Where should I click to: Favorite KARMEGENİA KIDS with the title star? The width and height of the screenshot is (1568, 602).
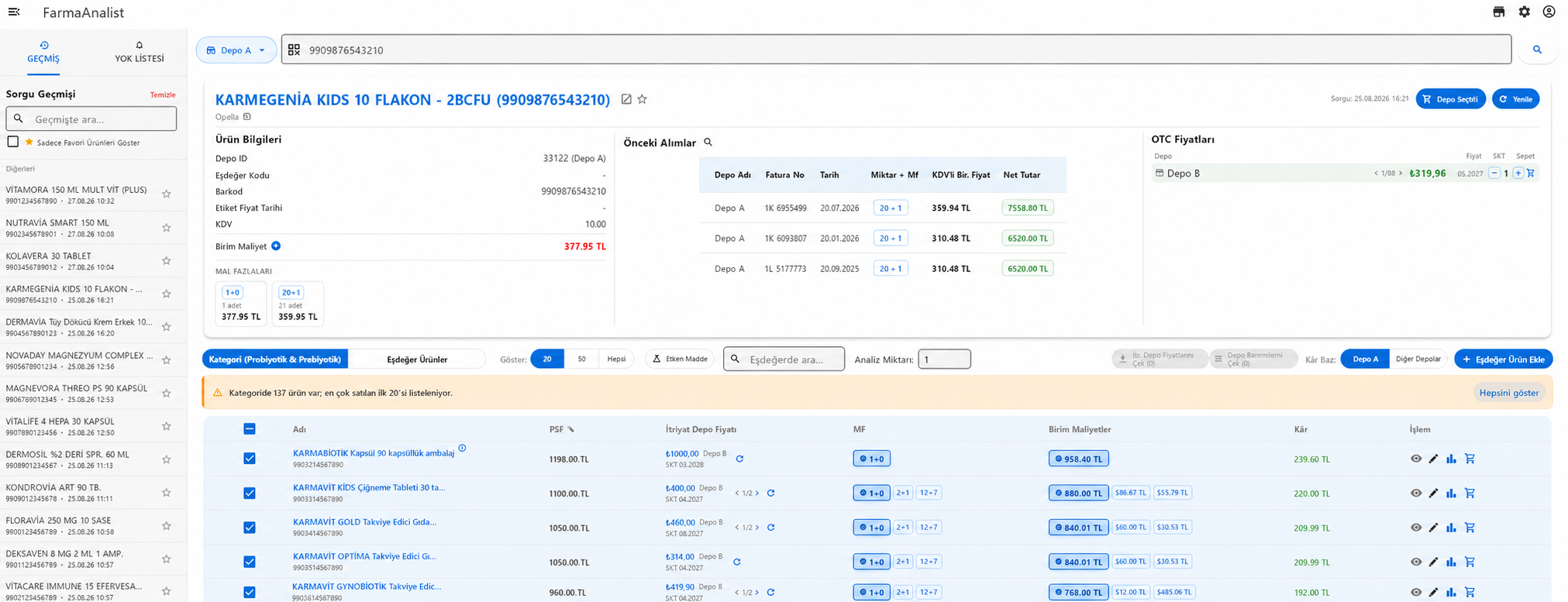coord(642,99)
